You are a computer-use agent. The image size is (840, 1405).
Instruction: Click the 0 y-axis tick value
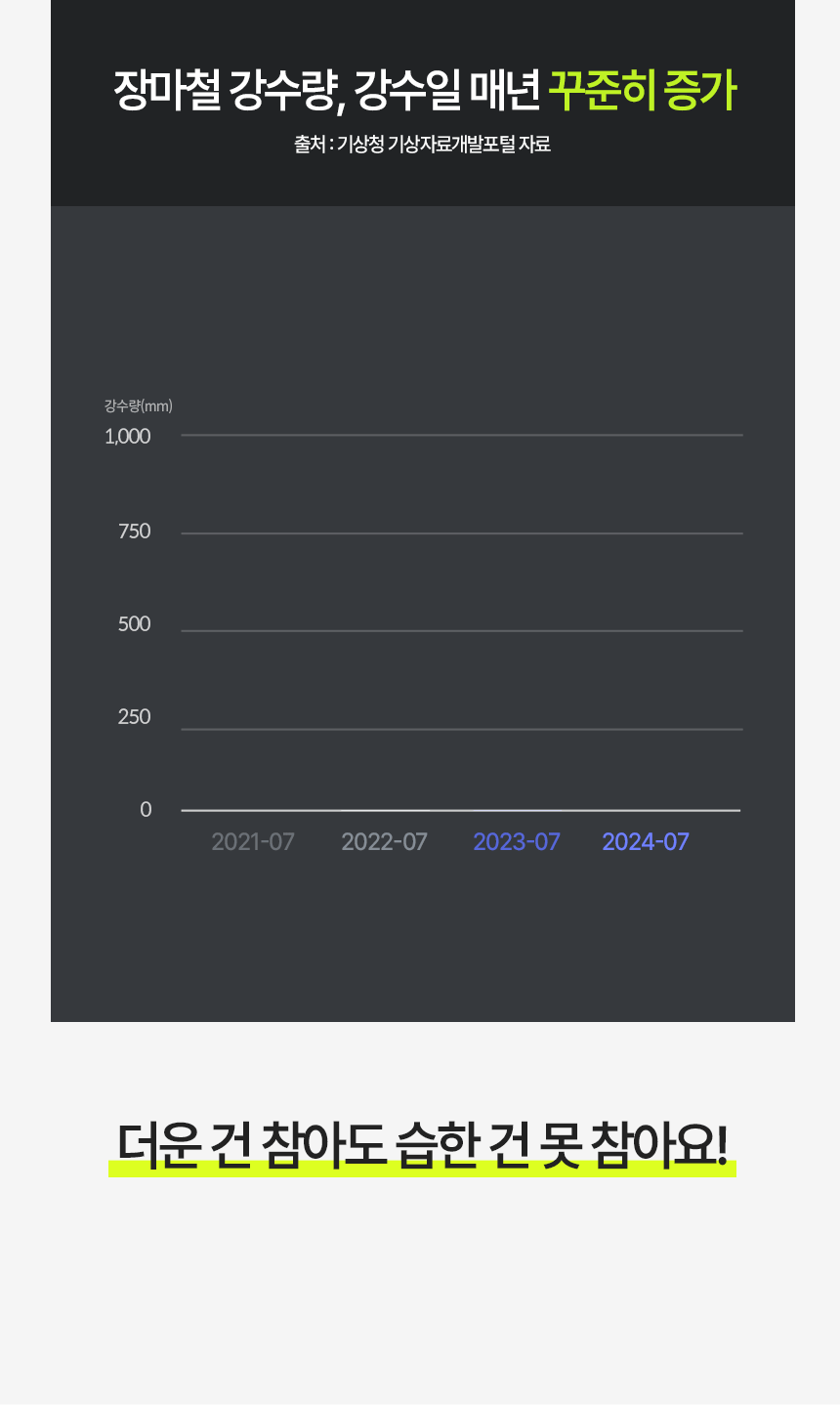click(x=146, y=809)
